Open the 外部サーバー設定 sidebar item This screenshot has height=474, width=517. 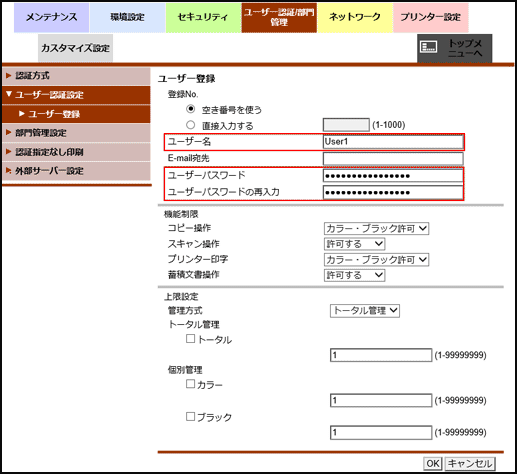click(x=76, y=171)
